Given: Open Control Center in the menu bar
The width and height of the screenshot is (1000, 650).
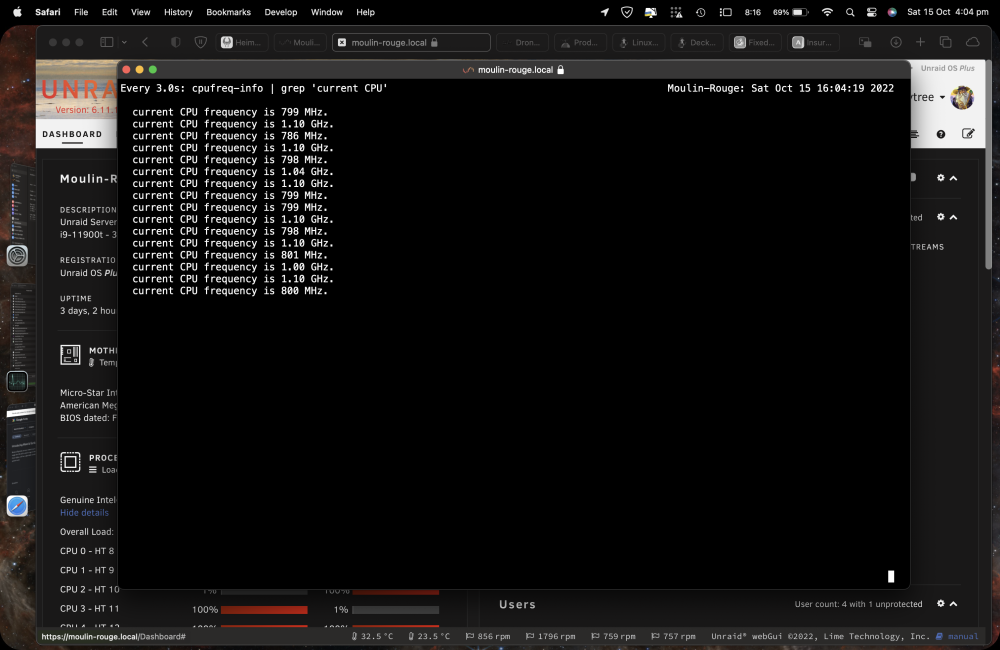Looking at the screenshot, I should [x=872, y=12].
